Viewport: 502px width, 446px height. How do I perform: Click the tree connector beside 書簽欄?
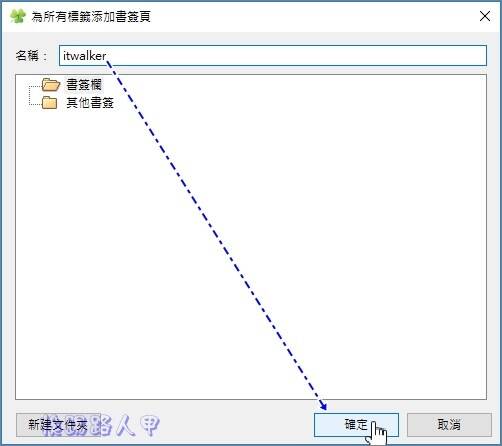point(35,87)
